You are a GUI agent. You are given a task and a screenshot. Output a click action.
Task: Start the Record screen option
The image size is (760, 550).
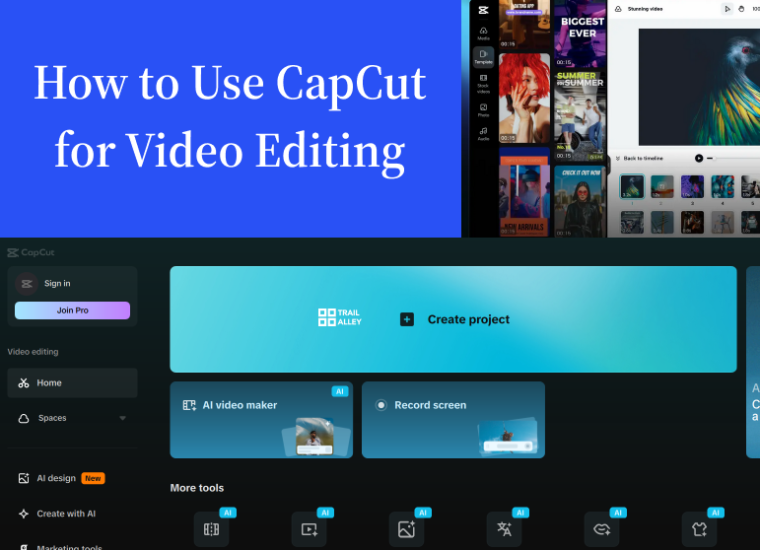tap(453, 419)
